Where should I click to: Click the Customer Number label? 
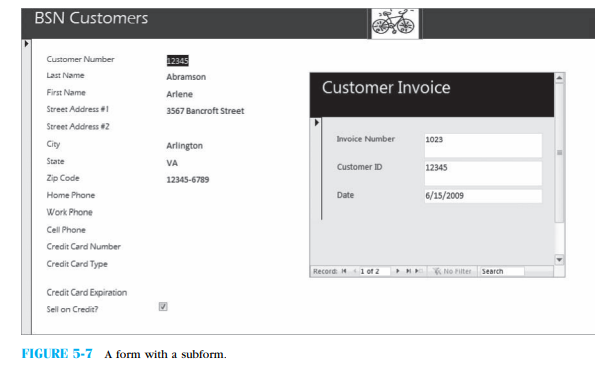pyautogui.click(x=80, y=59)
